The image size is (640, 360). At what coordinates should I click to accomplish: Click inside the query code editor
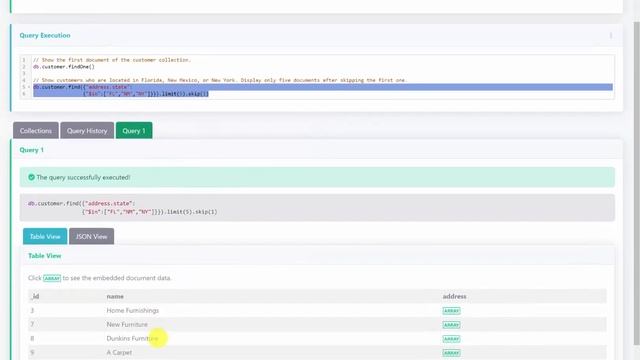coord(317,77)
